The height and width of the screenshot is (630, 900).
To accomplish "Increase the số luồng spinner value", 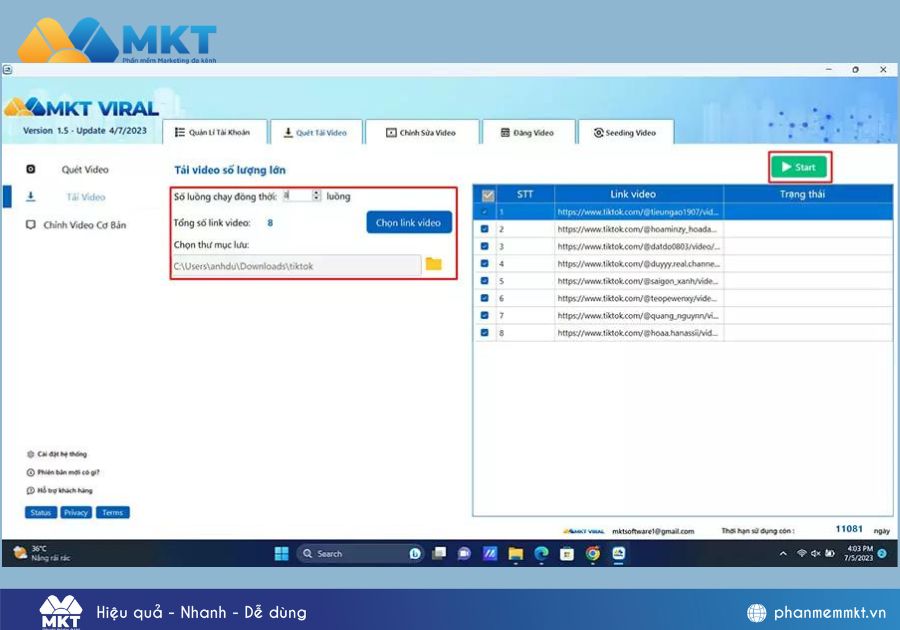I will [316, 193].
